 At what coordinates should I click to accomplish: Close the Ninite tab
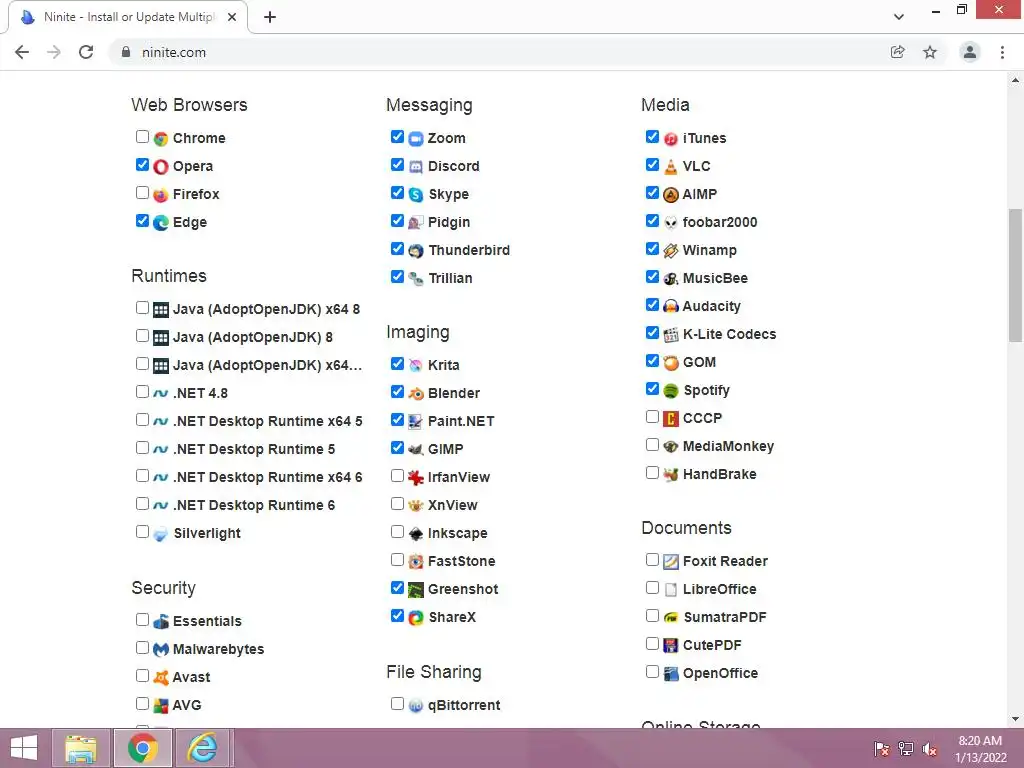tap(232, 17)
